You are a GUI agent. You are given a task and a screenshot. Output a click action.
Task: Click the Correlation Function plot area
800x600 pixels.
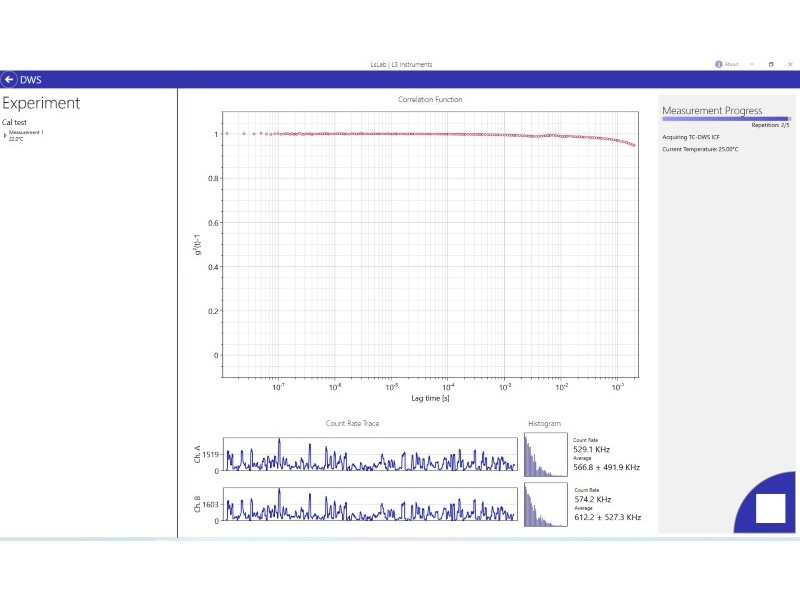[430, 244]
